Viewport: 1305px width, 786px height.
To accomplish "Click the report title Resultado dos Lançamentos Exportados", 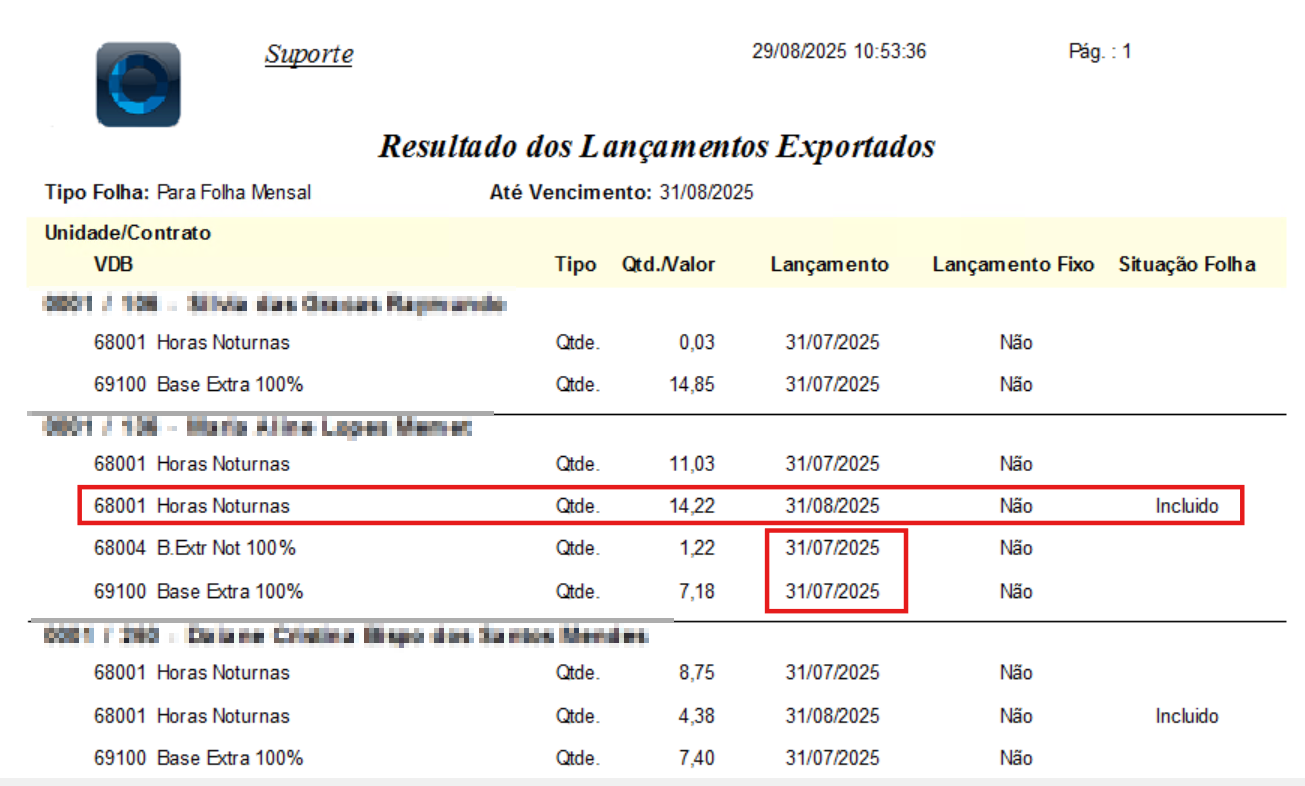I will tap(656, 147).
